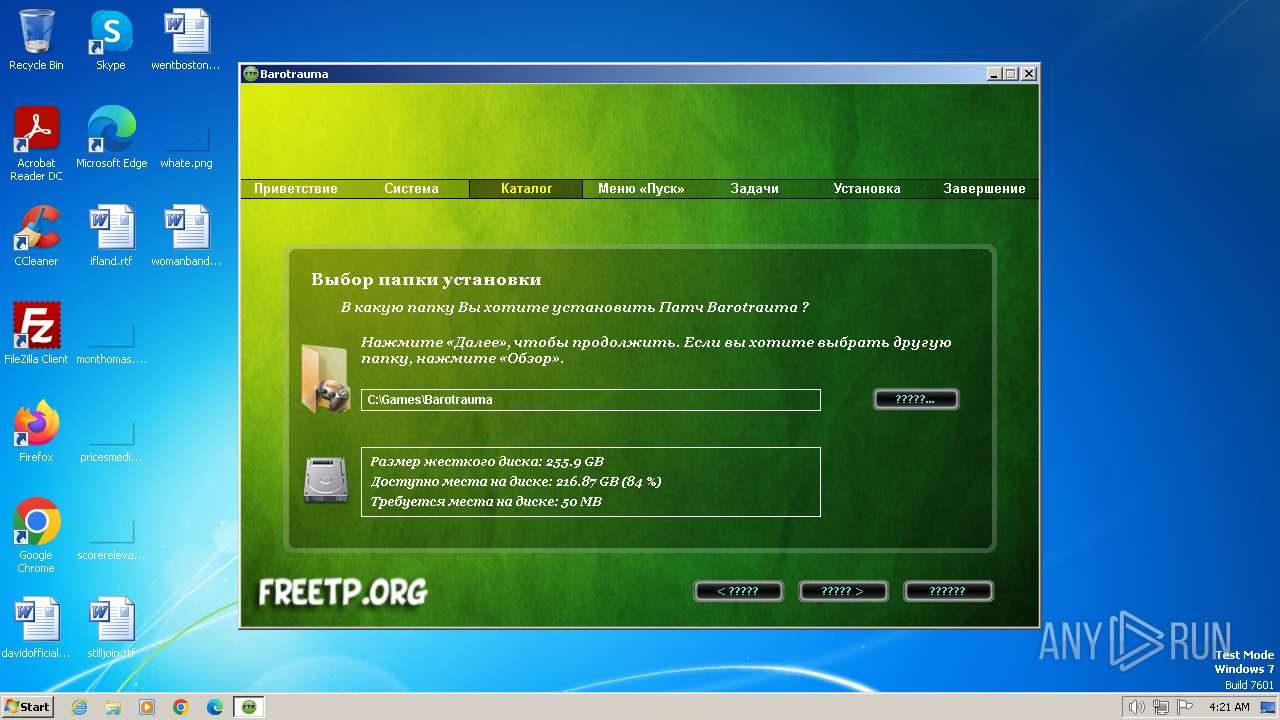Open Internet Explorer from the taskbar
The width and height of the screenshot is (1280, 720).
coord(80,707)
